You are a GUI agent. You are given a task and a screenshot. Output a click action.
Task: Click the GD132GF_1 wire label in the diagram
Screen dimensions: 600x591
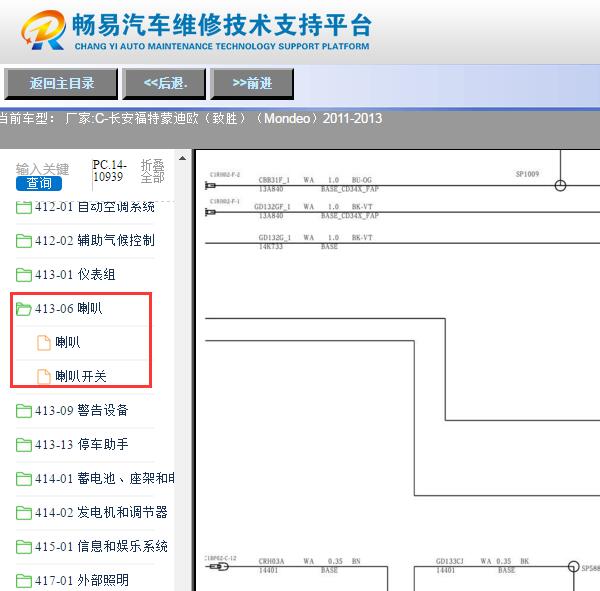coord(272,207)
